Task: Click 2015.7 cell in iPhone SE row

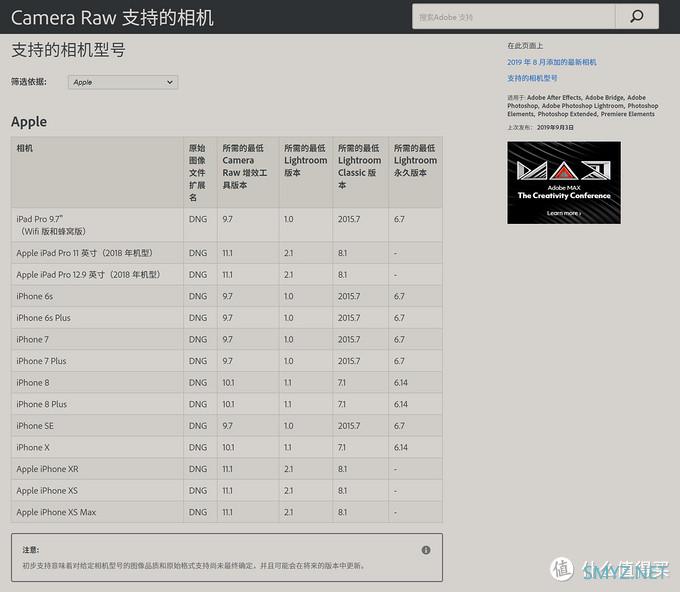Action: pos(349,426)
